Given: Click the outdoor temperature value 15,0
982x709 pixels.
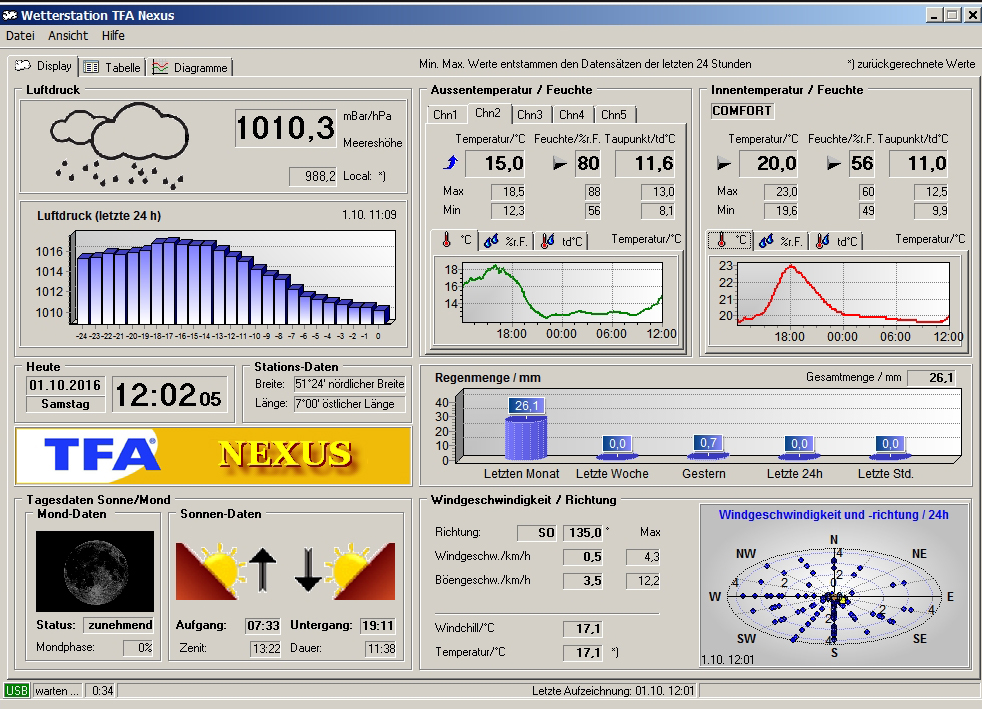Looking at the screenshot, I should tap(495, 163).
